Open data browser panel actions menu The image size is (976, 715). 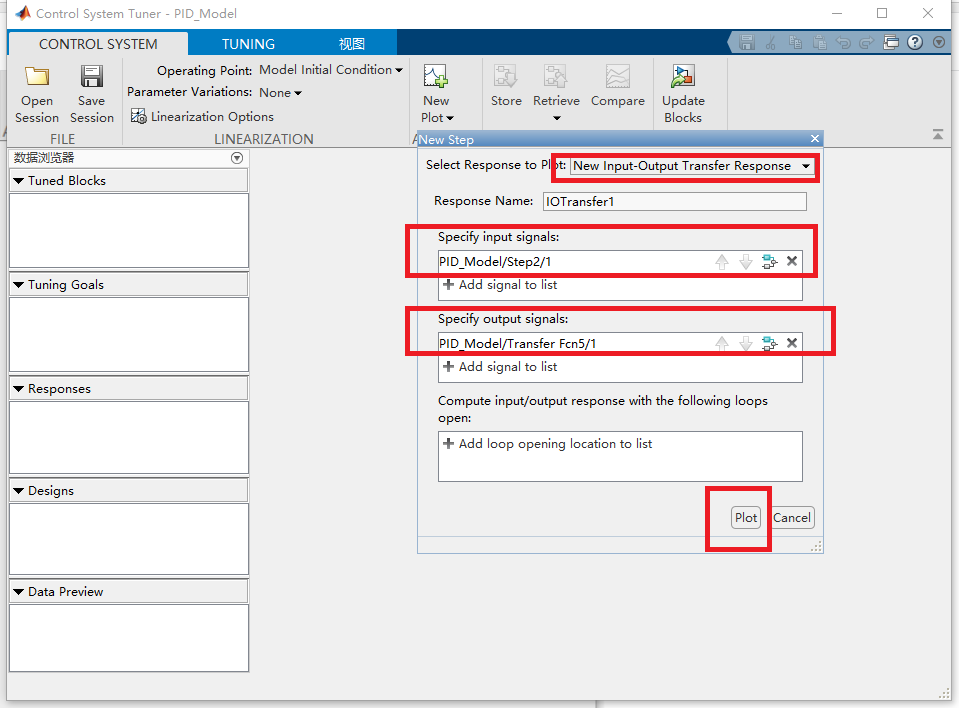(237, 157)
